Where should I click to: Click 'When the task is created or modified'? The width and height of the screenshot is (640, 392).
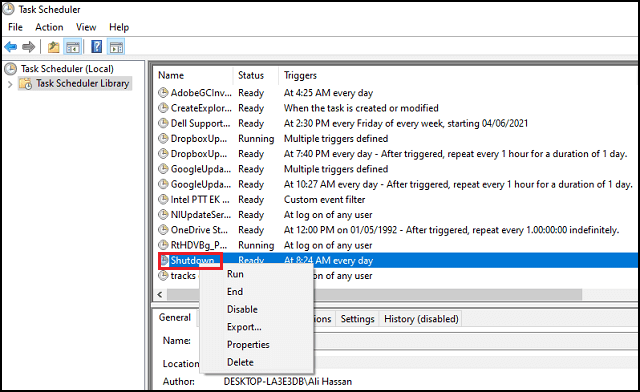[x=361, y=108]
